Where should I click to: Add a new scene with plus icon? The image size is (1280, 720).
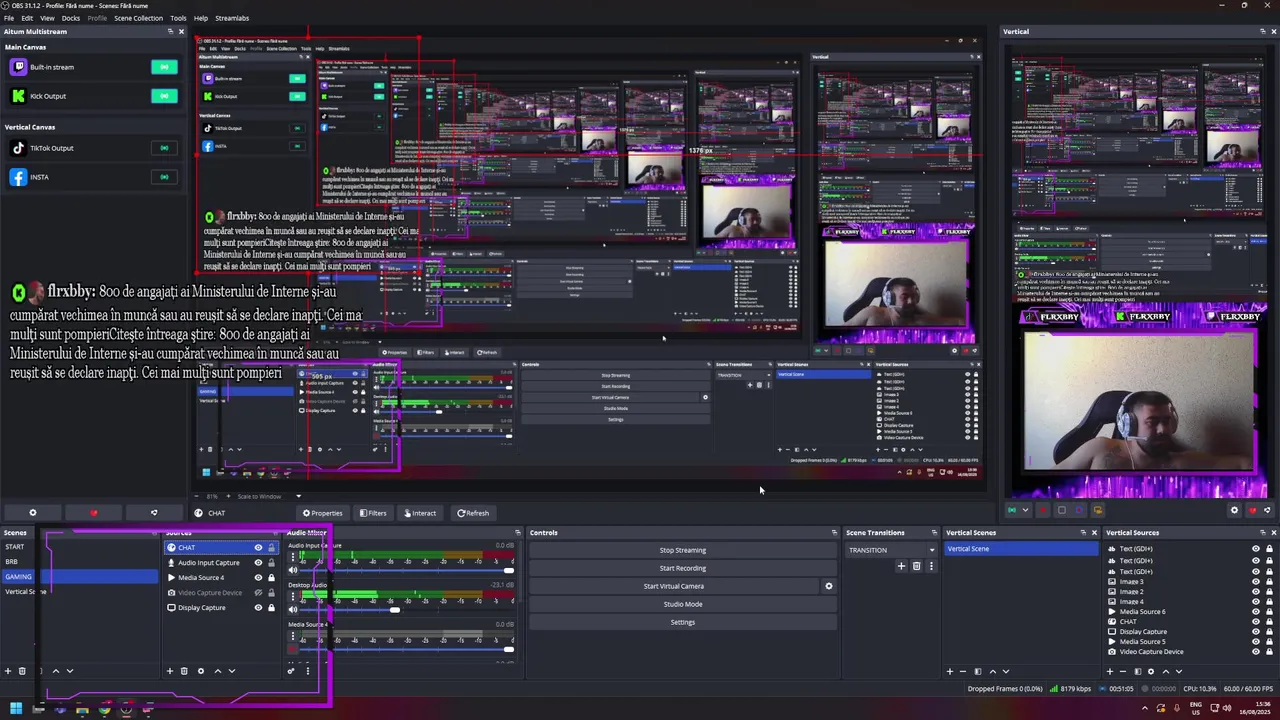(x=8, y=671)
